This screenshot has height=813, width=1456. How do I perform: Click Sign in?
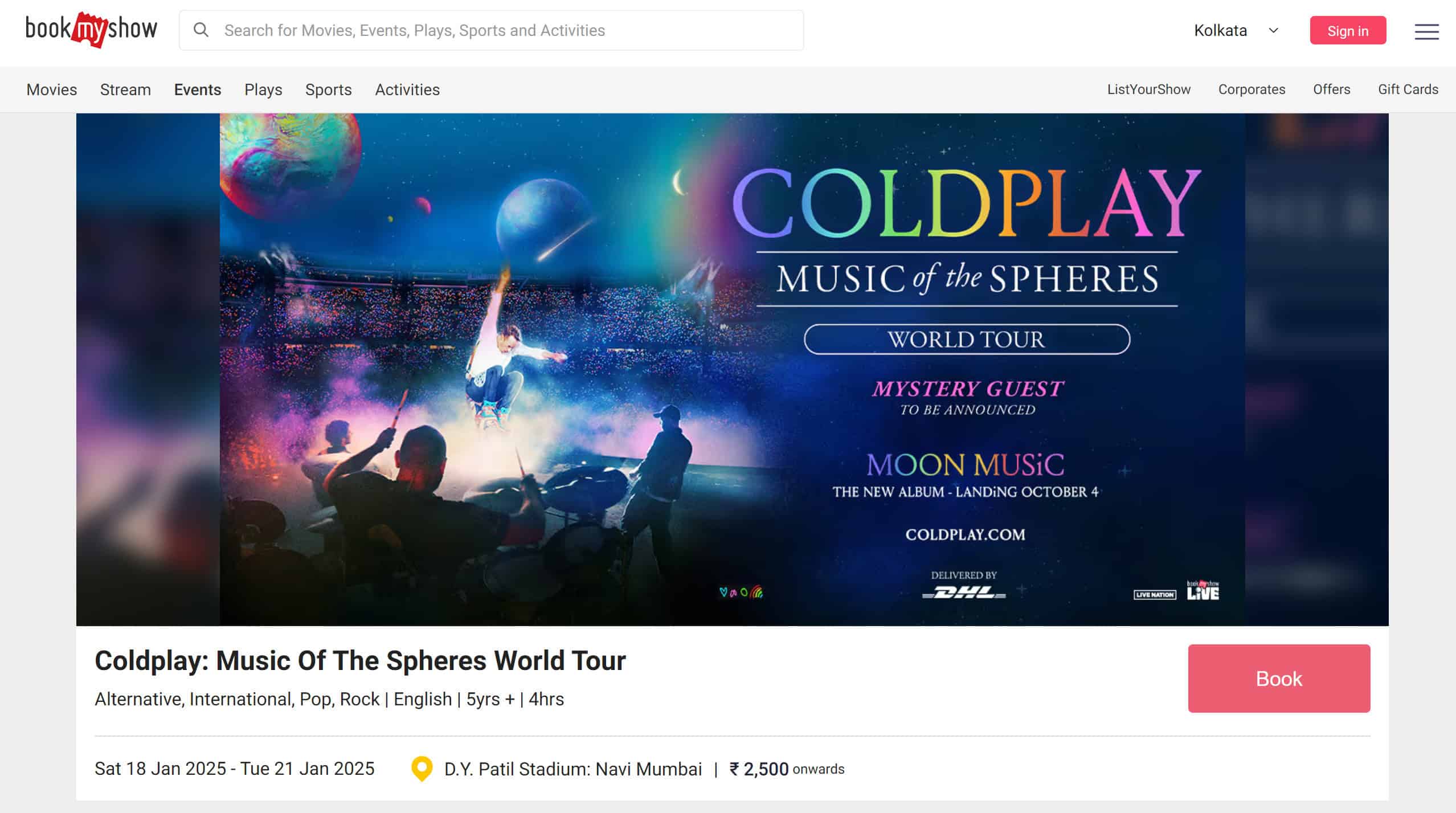click(x=1348, y=30)
